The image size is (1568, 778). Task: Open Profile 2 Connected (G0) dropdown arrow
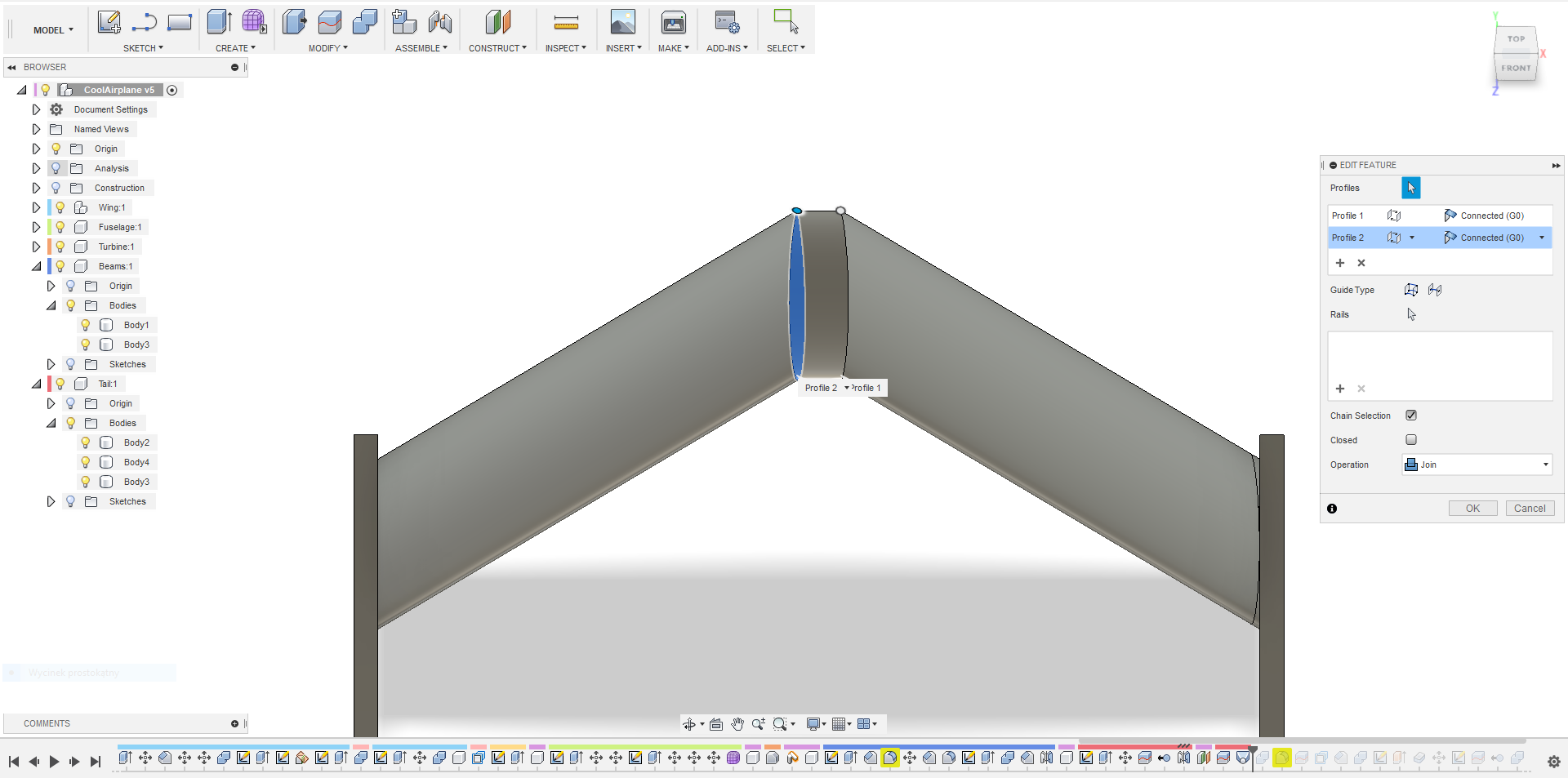[x=1542, y=238]
